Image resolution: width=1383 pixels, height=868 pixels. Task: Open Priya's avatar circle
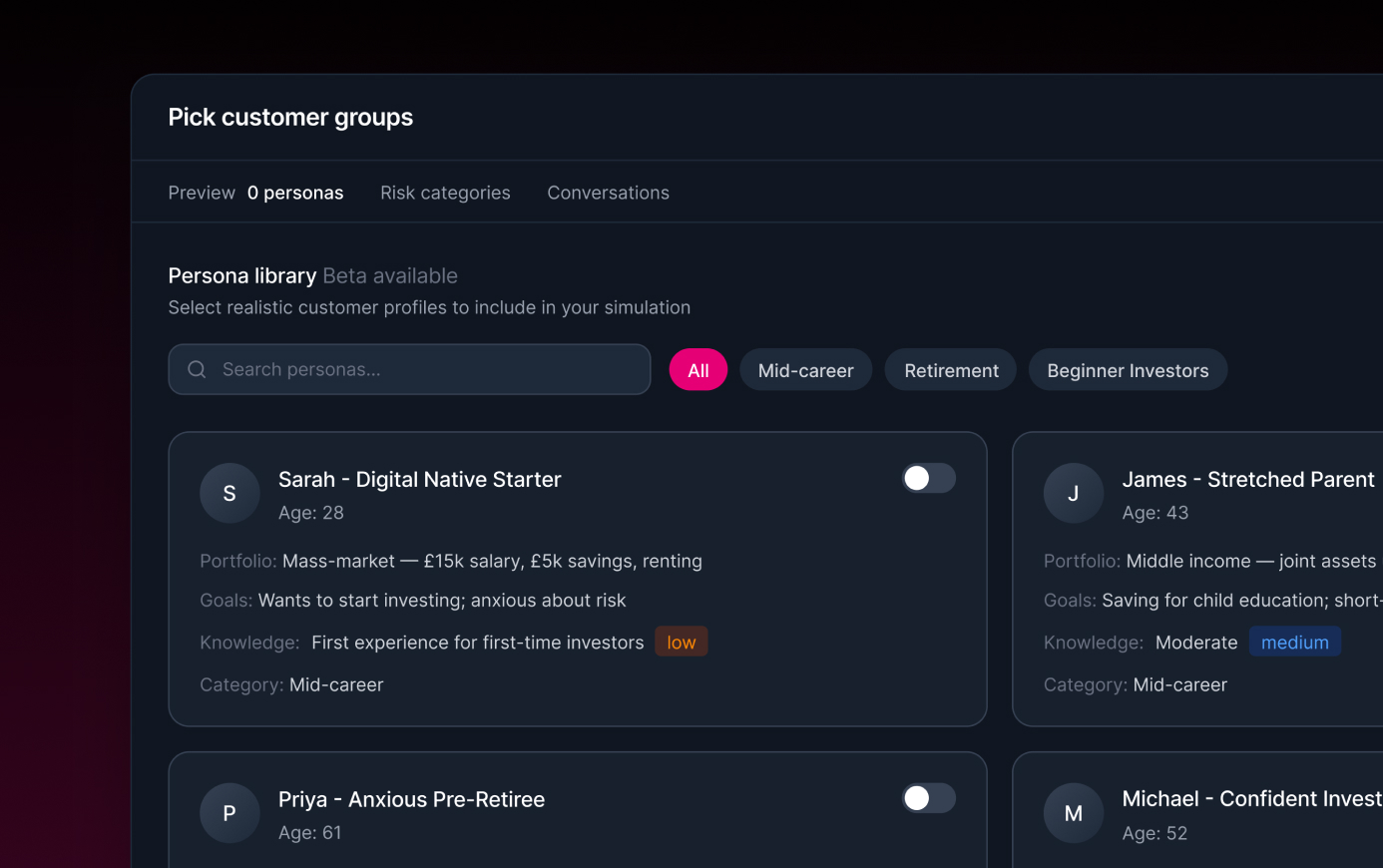230,813
